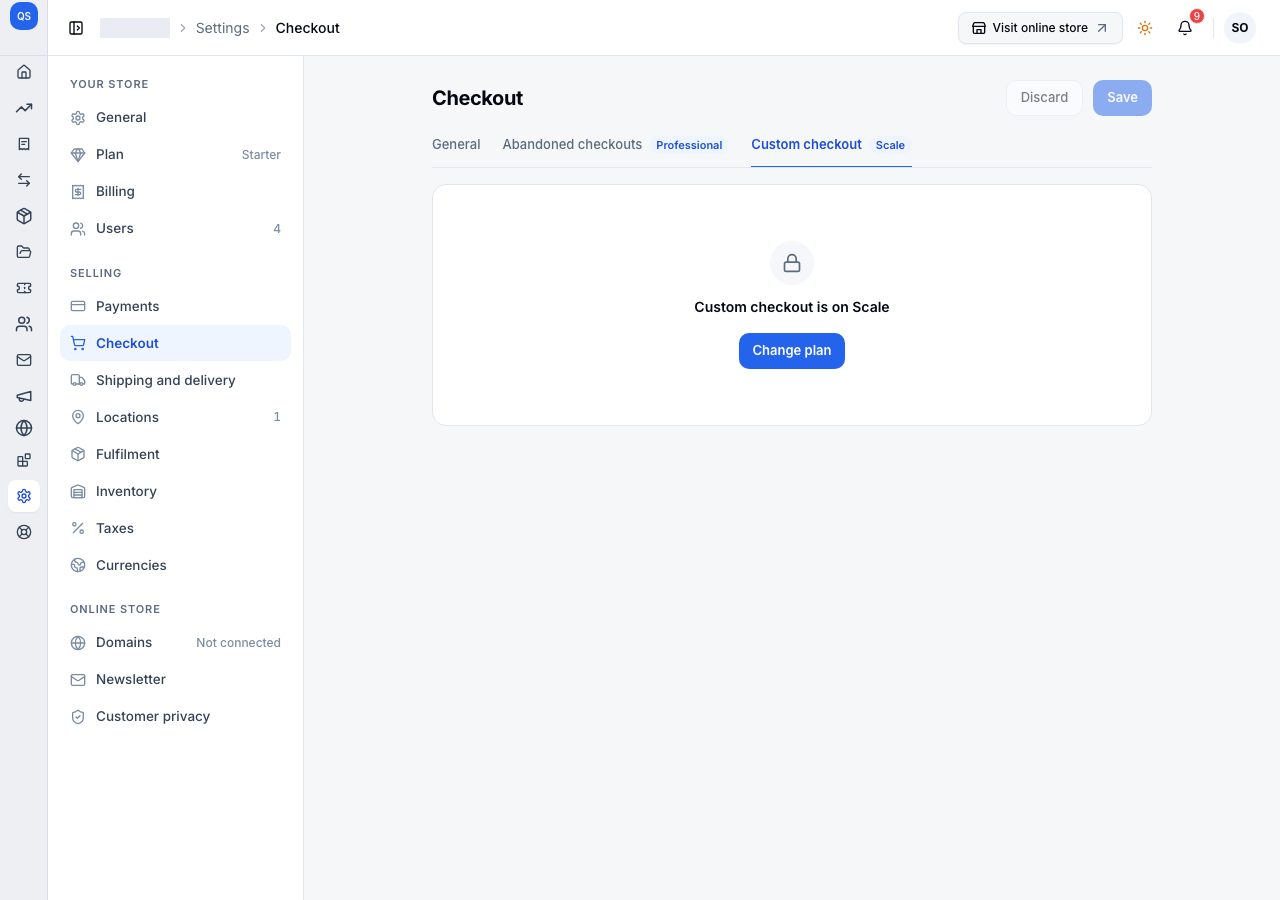Open Shipping and delivery settings
This screenshot has width=1280, height=900.
pyautogui.click(x=175, y=380)
